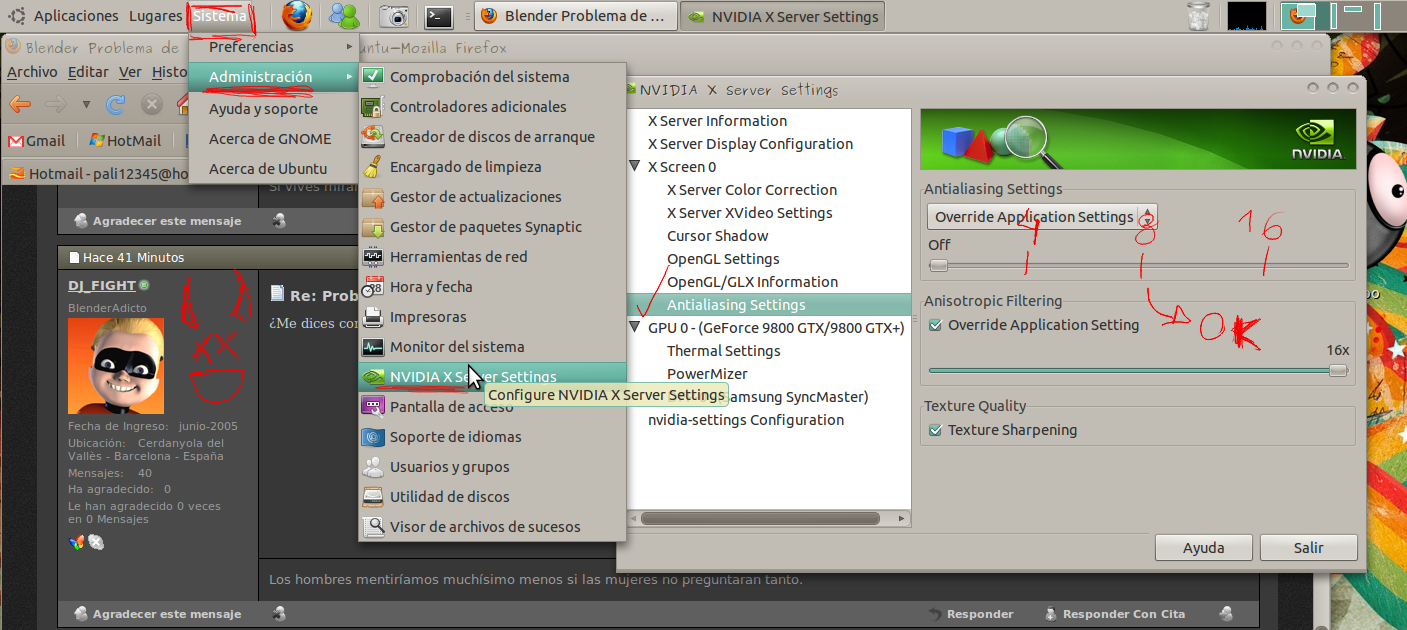The image size is (1407, 630).
Task: Open Gmail bookmark in Firefox
Action: click(x=36, y=141)
